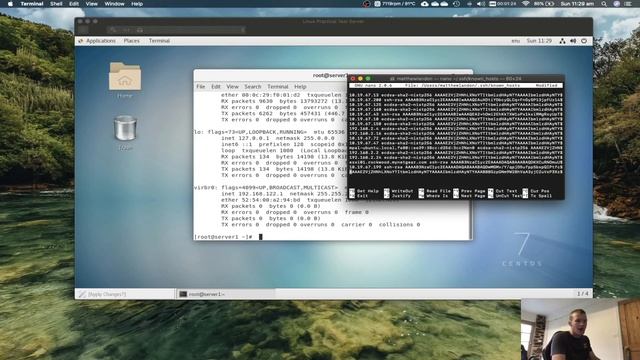The image size is (640, 360).
Task: Click the CentOS power icon
Action: tap(584, 41)
